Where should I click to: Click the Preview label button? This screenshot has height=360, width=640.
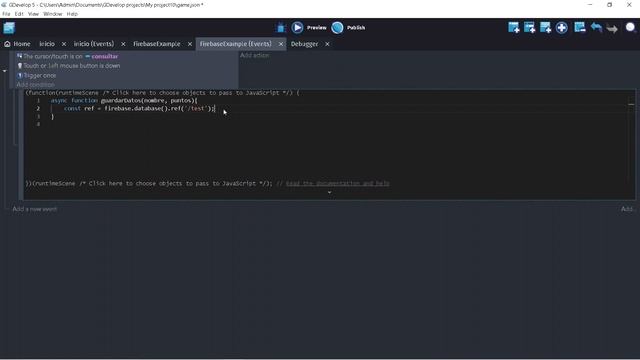click(317, 28)
